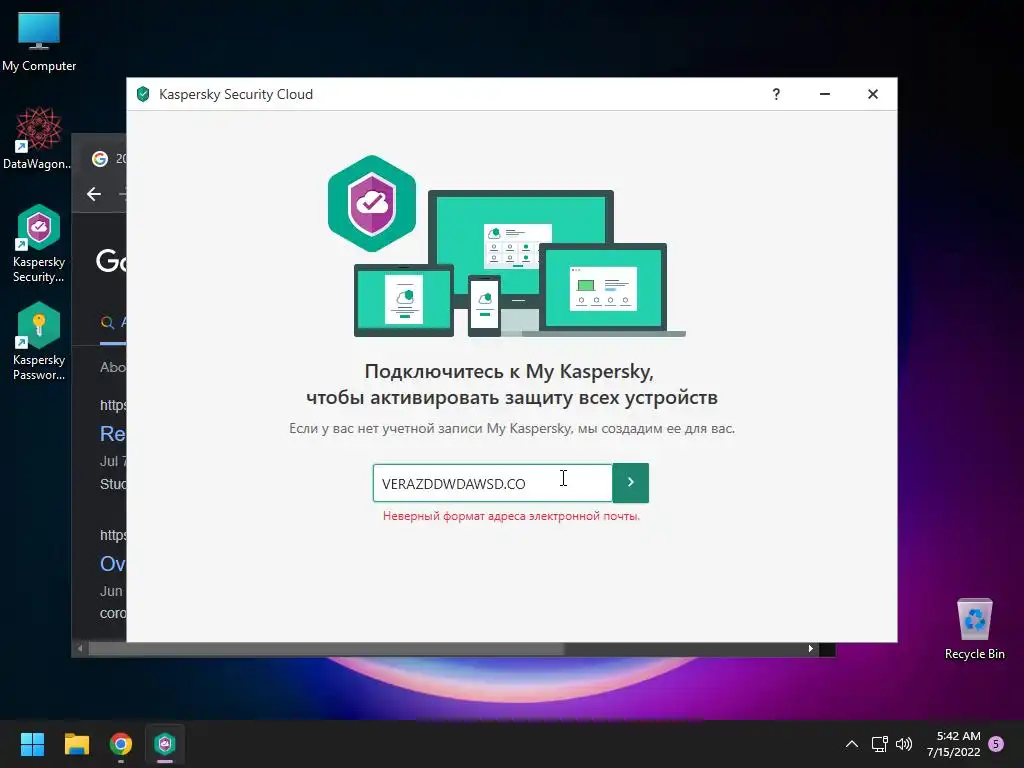
Task: Switch to Chrome on taskbar
Action: tap(121, 744)
